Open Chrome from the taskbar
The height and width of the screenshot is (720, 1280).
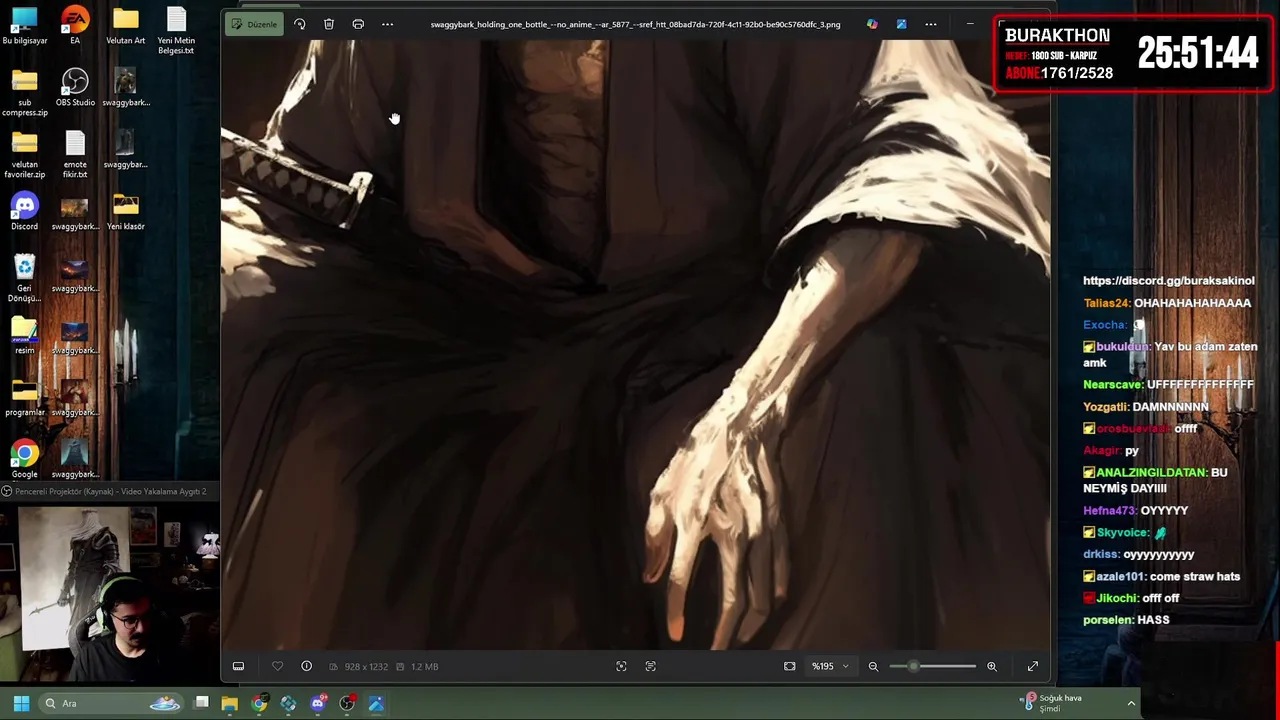(x=259, y=703)
